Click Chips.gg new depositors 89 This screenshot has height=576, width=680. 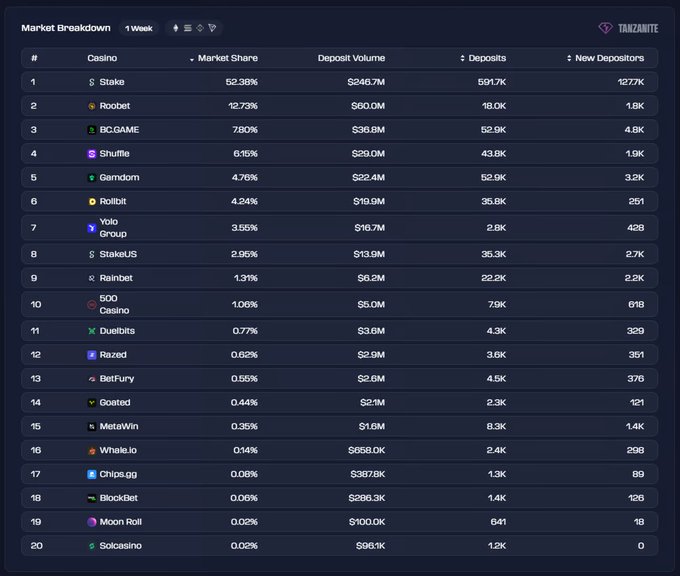coord(638,474)
